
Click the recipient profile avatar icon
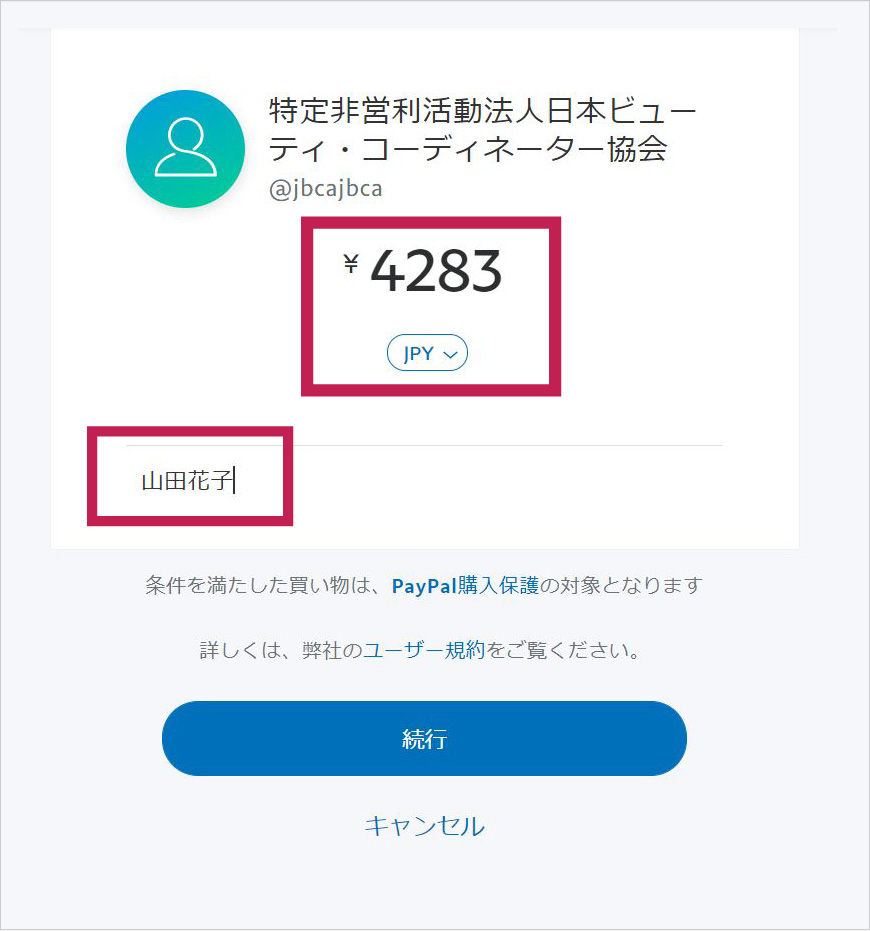185,149
